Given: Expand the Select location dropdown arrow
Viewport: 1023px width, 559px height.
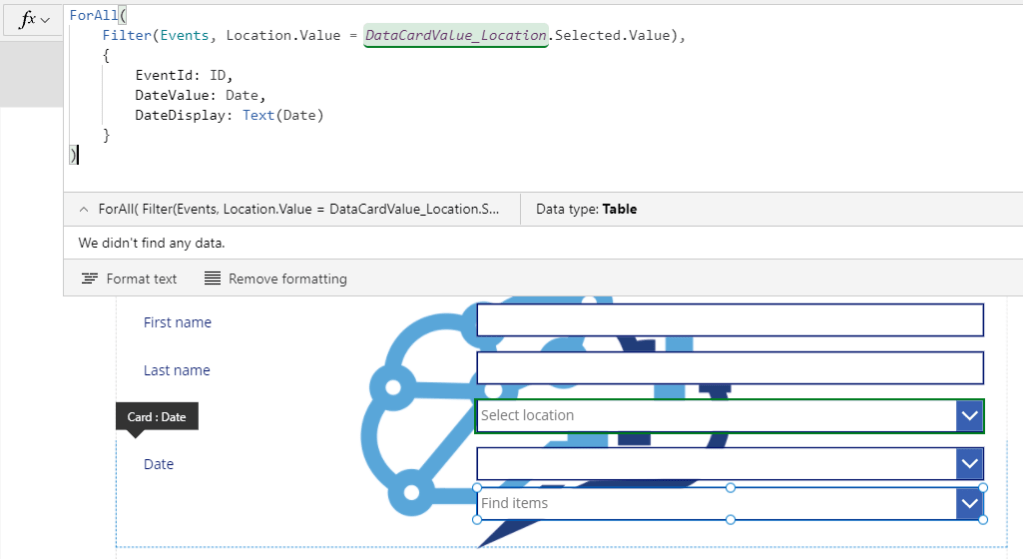Looking at the screenshot, I should pos(969,415).
